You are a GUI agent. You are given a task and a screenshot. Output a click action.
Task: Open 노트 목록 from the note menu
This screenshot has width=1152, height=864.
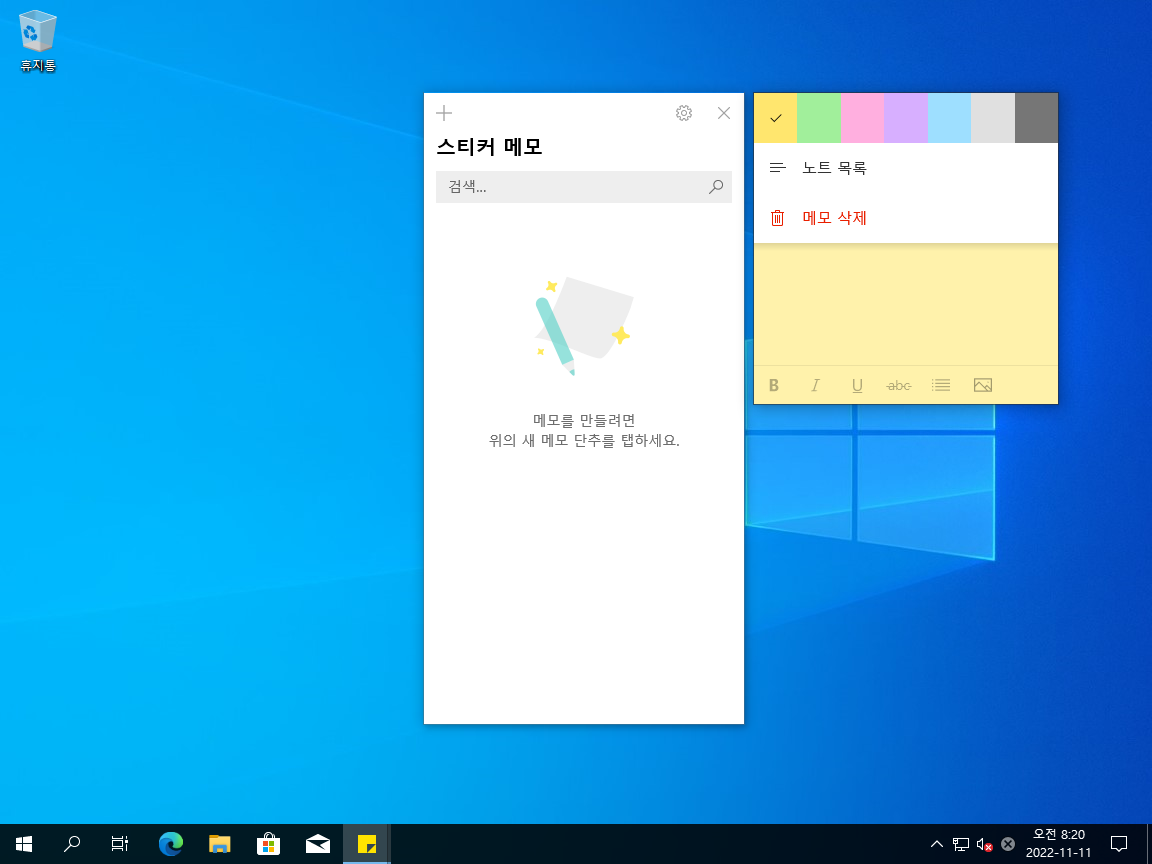[x=906, y=168]
